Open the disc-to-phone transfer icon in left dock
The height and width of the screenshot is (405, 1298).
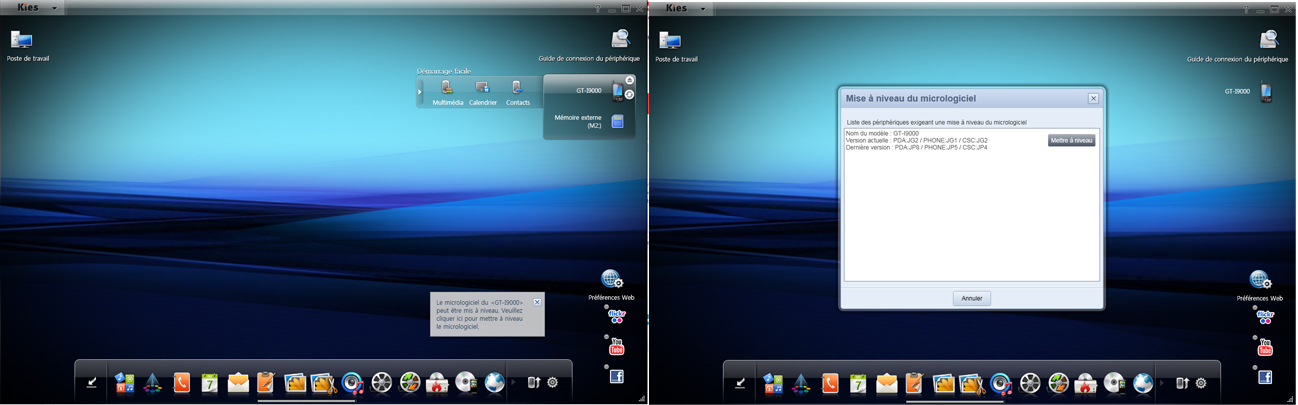point(466,382)
